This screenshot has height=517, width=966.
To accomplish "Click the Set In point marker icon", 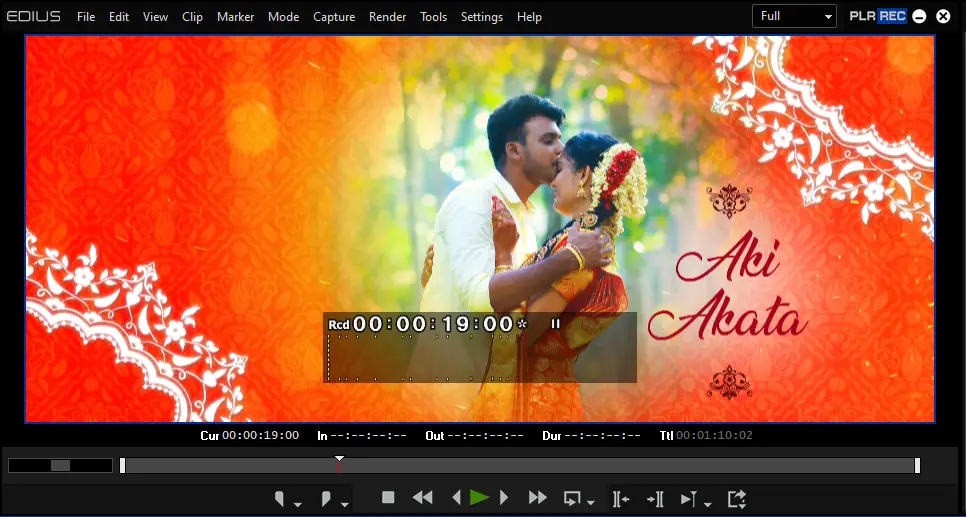I will click(x=280, y=499).
